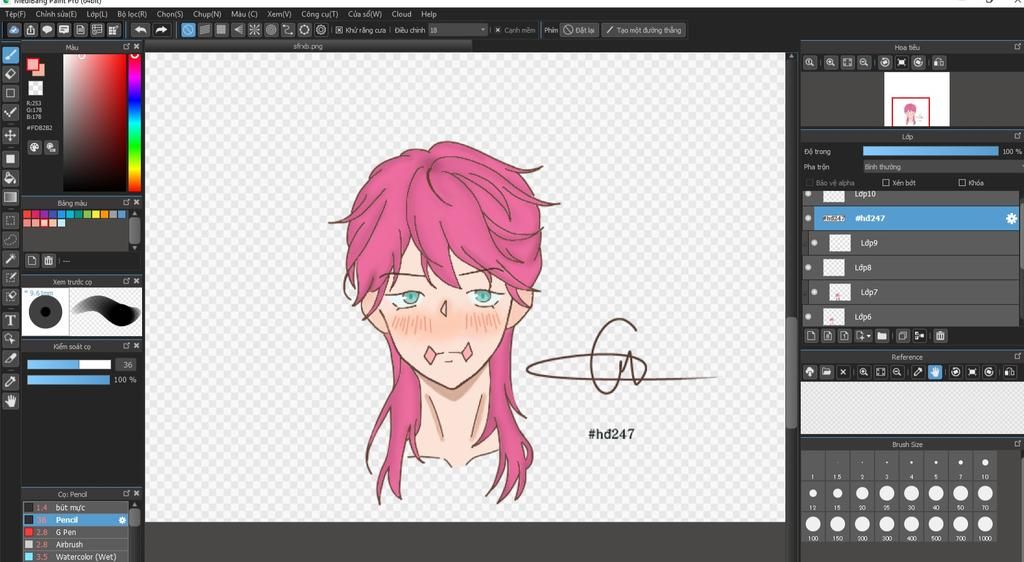This screenshot has height=562, width=1024.
Task: Open the Cloud menu
Action: [402, 14]
